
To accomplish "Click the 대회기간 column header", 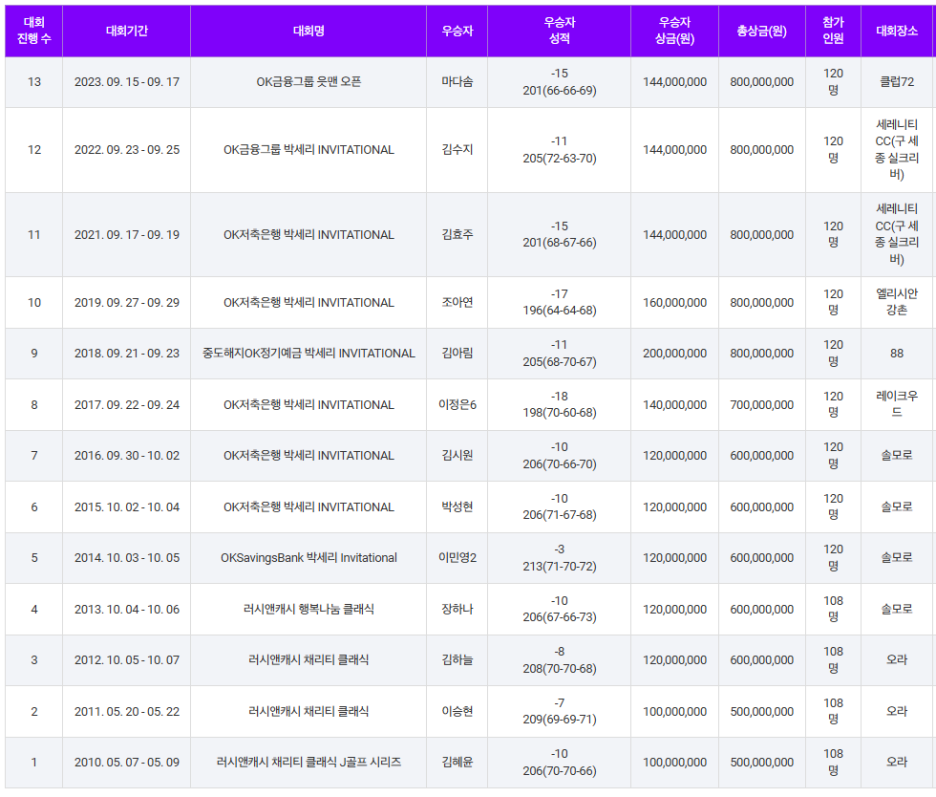I will click(127, 31).
